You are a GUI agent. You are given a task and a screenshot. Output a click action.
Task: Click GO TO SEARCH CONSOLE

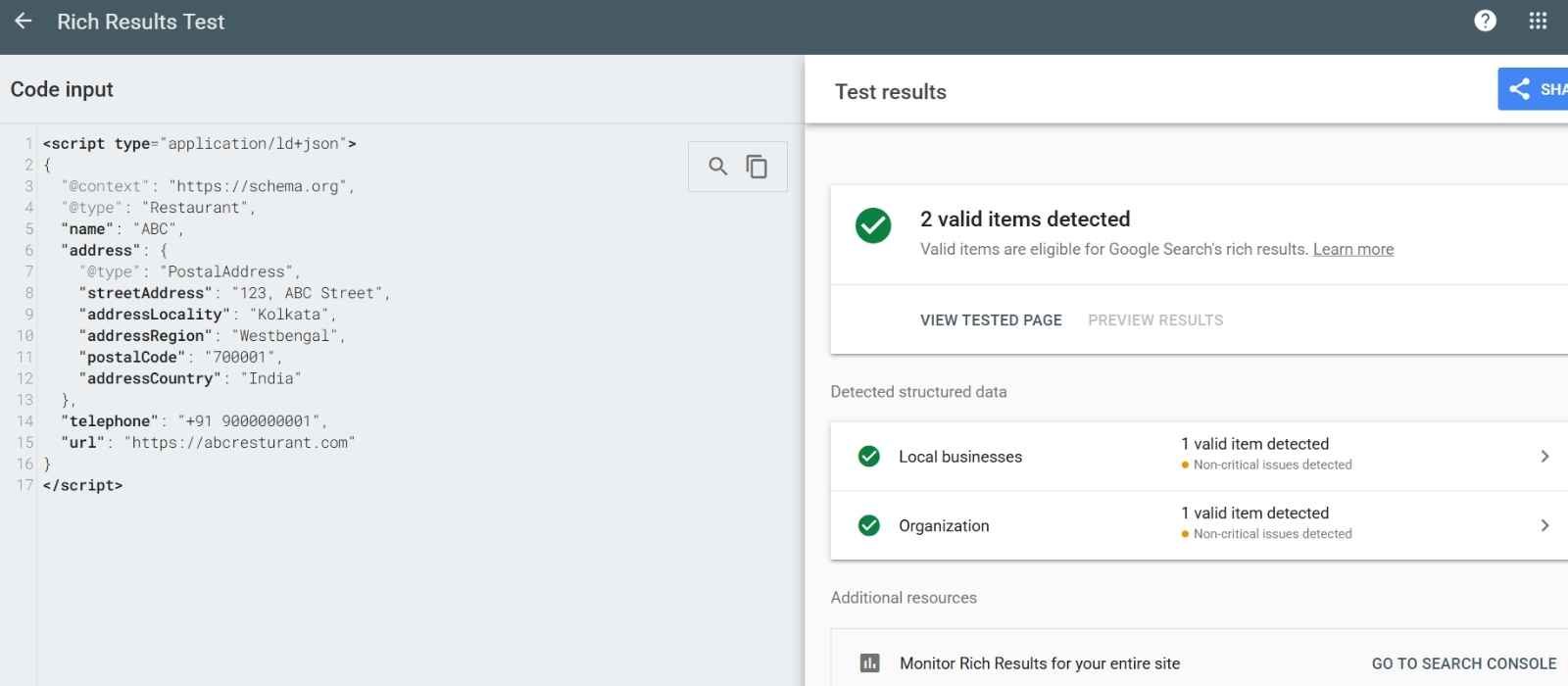tap(1463, 663)
